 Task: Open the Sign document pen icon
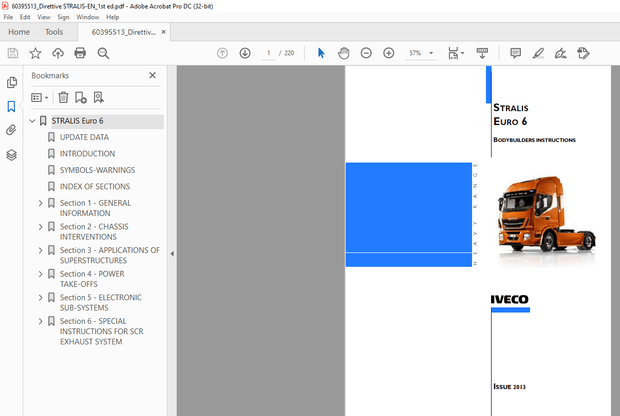point(560,53)
